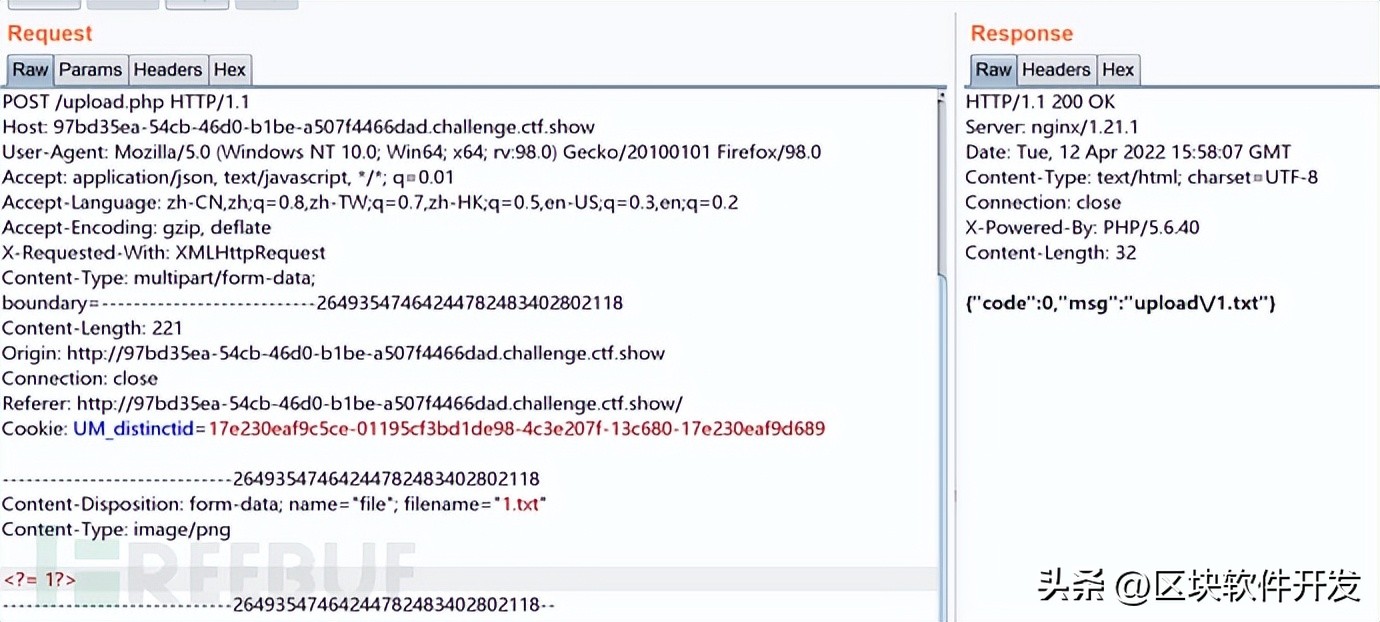The image size is (1380, 622).
Task: Click the Accept: application/json line
Action: click(228, 177)
